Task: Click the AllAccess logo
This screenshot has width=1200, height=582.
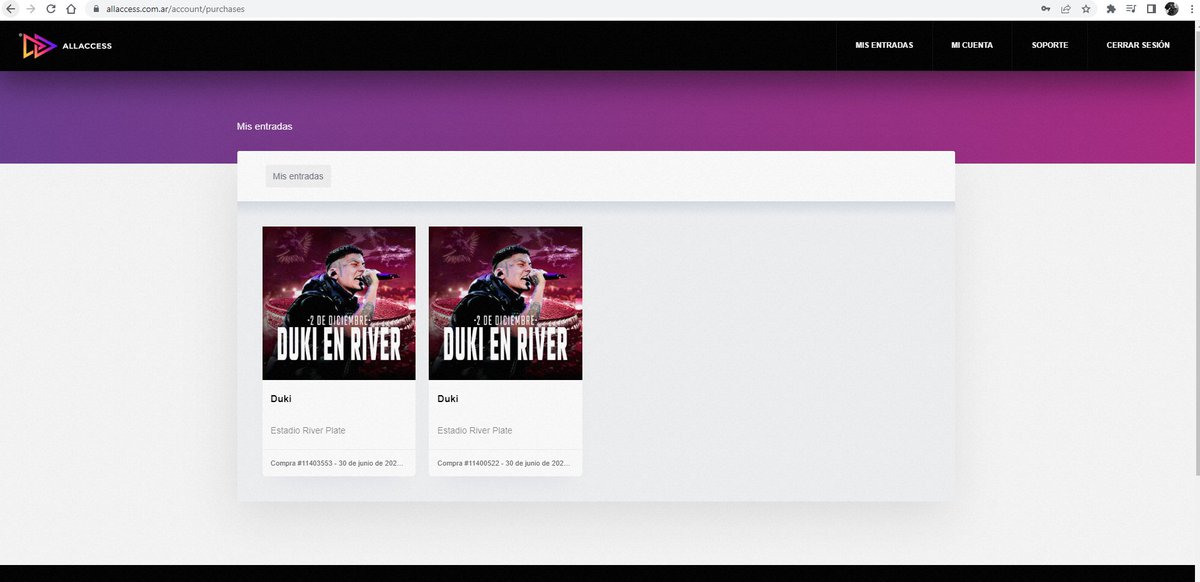Action: [66, 45]
